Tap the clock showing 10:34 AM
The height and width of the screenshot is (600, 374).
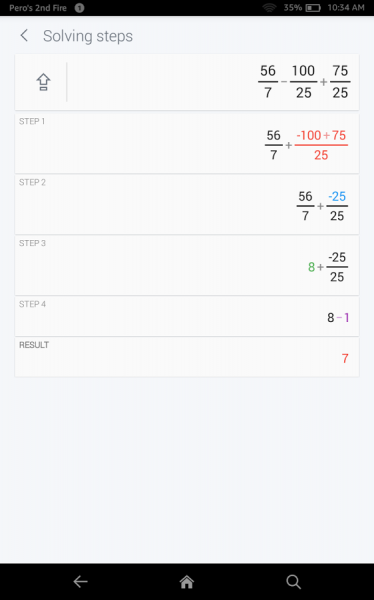(346, 8)
